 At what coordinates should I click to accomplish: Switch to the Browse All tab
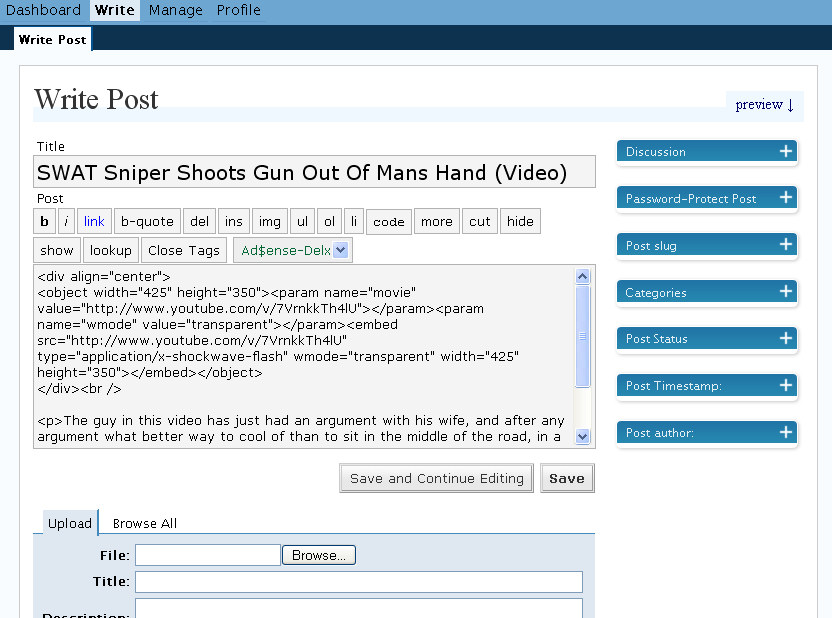click(145, 523)
